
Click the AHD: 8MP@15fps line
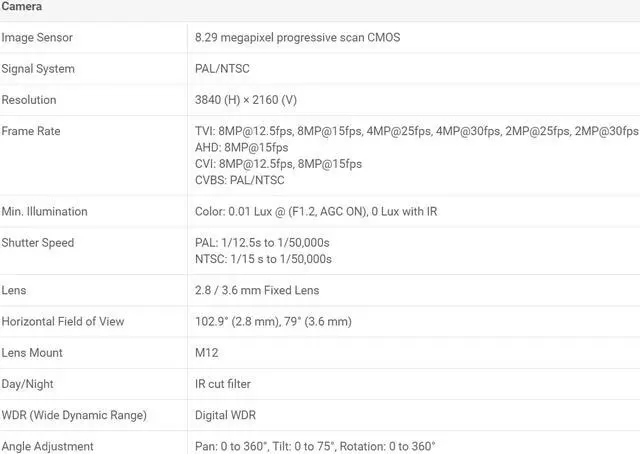coord(241,147)
